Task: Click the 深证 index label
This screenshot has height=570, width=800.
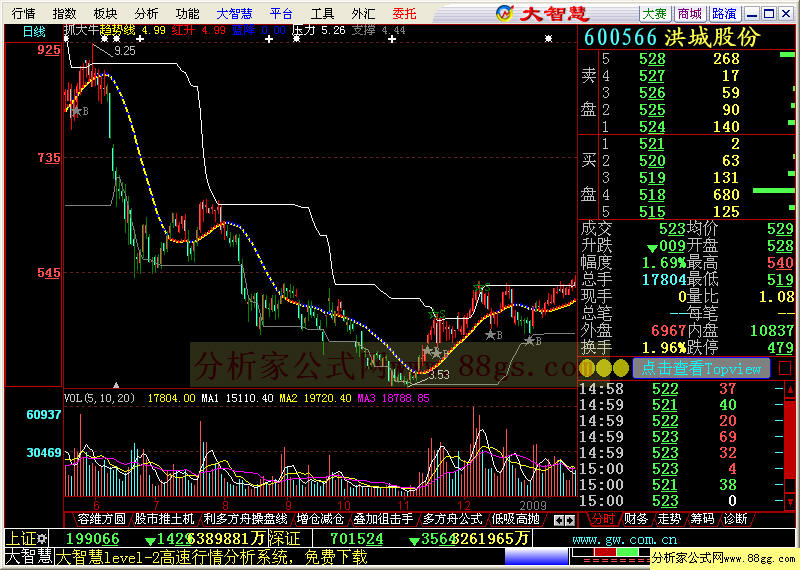Action: click(x=283, y=539)
